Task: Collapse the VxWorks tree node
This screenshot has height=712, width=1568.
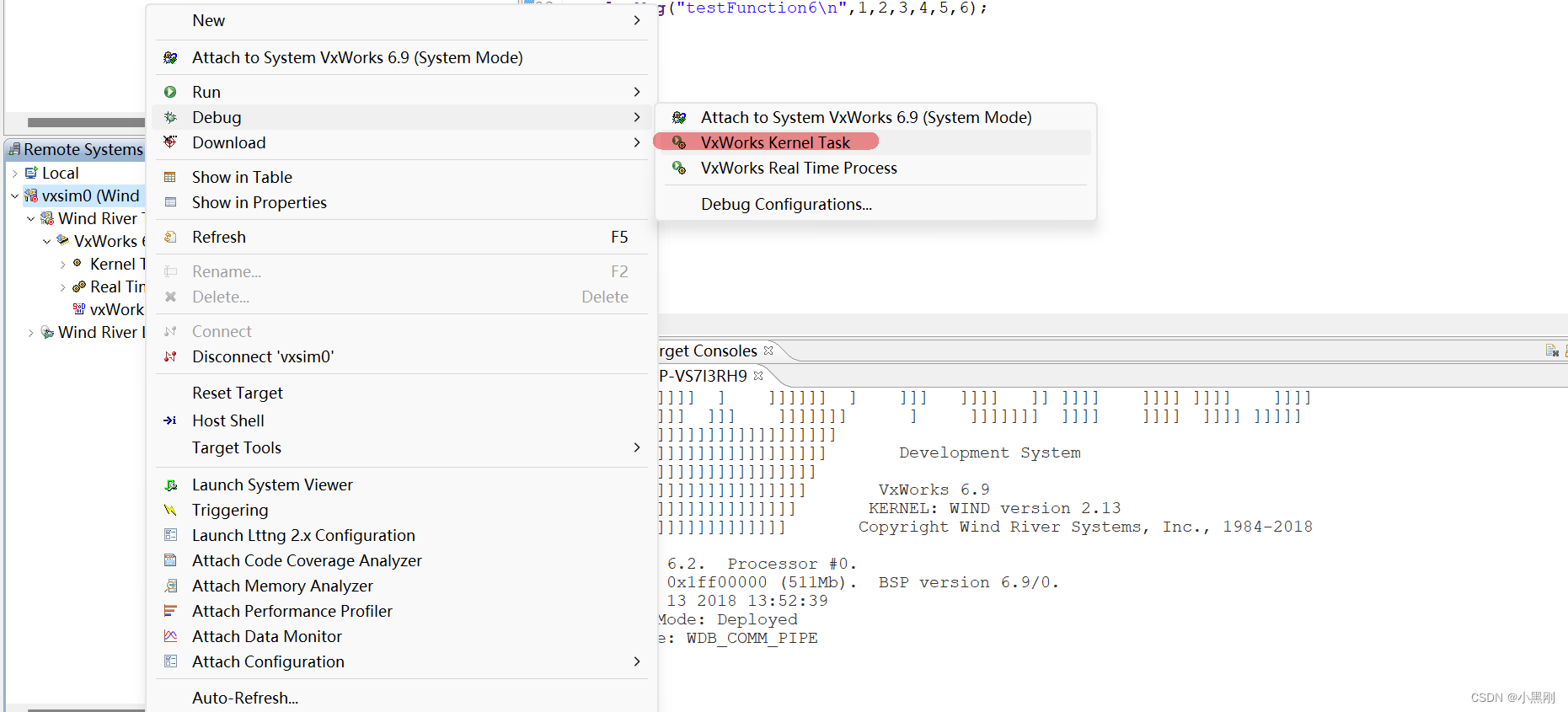Action: pyautogui.click(x=46, y=241)
